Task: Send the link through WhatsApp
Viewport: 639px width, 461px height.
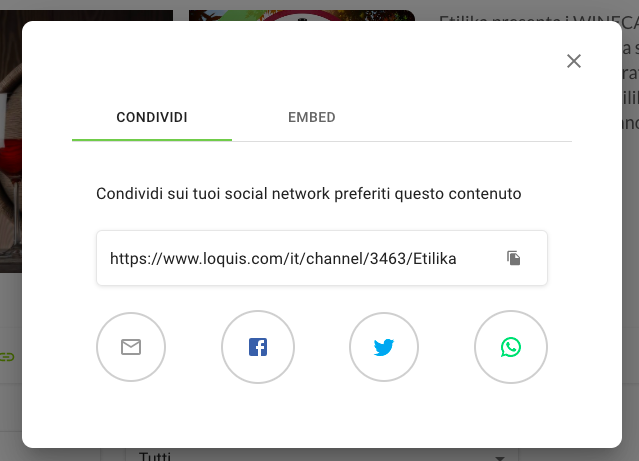Action: point(511,347)
